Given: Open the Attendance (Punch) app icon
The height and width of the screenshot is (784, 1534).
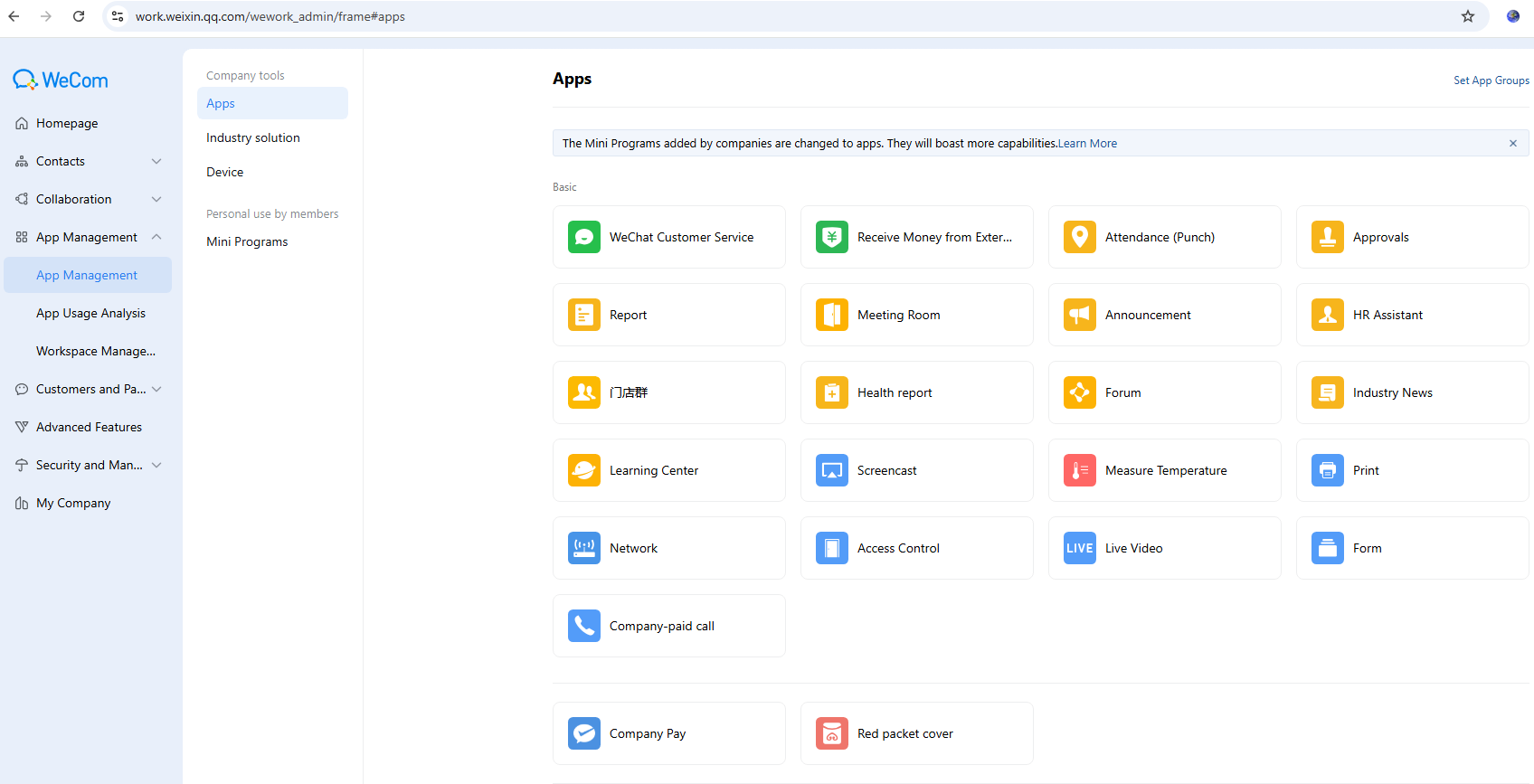Looking at the screenshot, I should coord(1080,237).
